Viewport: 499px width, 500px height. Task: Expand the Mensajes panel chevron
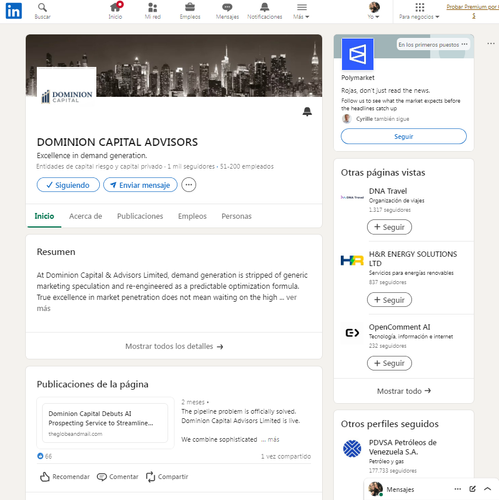point(487,489)
